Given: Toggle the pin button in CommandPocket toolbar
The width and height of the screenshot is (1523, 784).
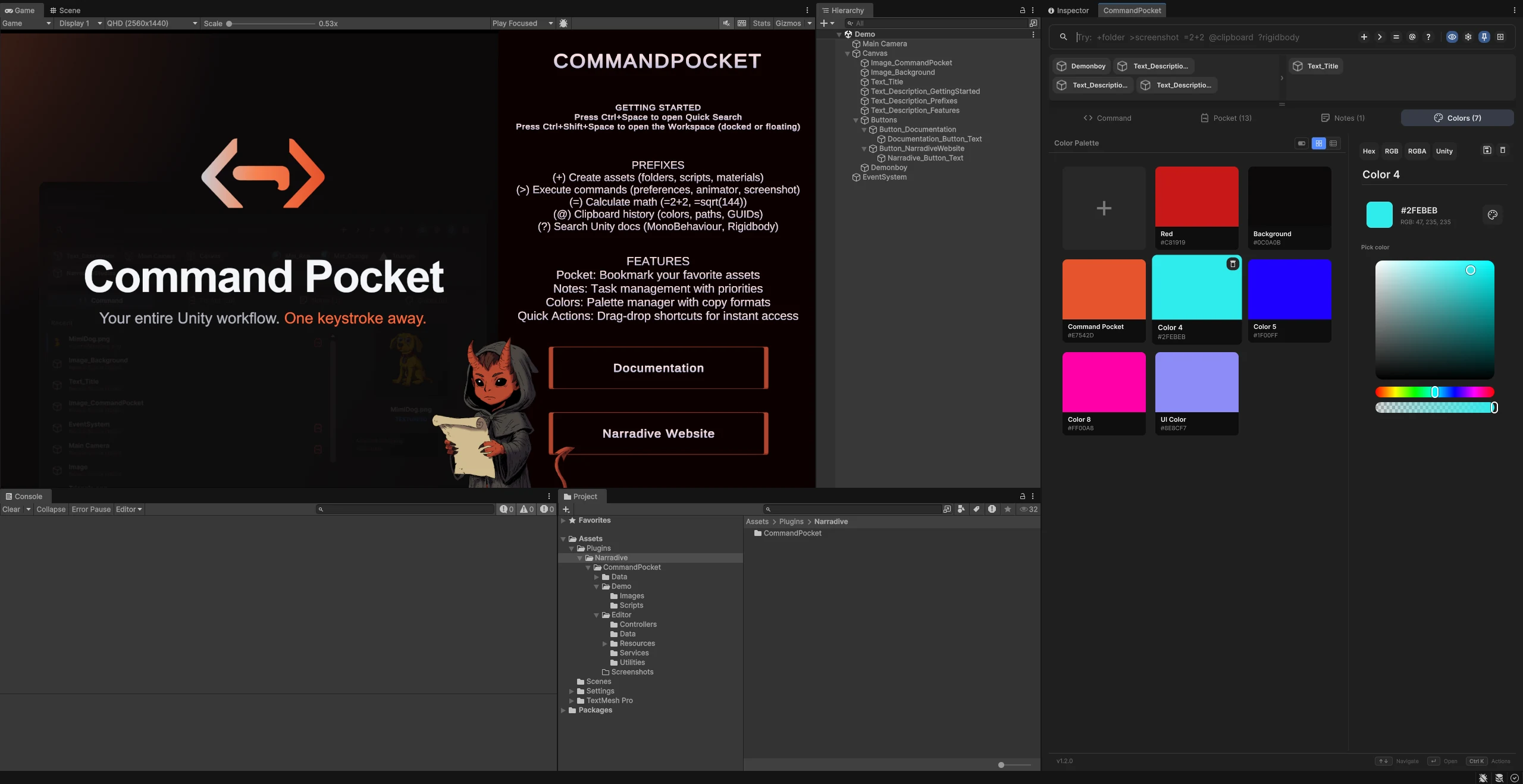Looking at the screenshot, I should pos(1484,37).
